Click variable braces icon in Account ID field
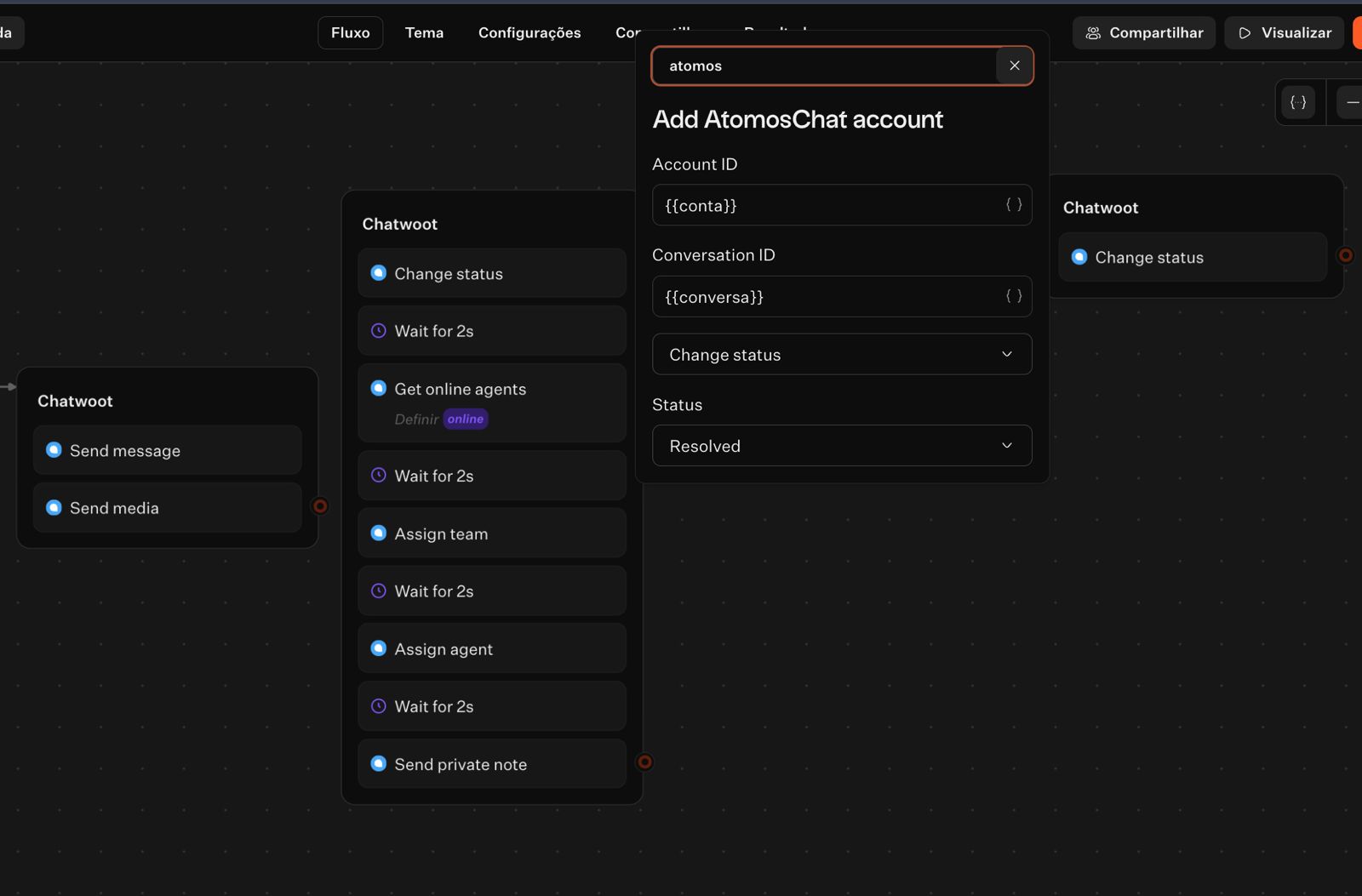This screenshot has width=1362, height=896. 1013,205
